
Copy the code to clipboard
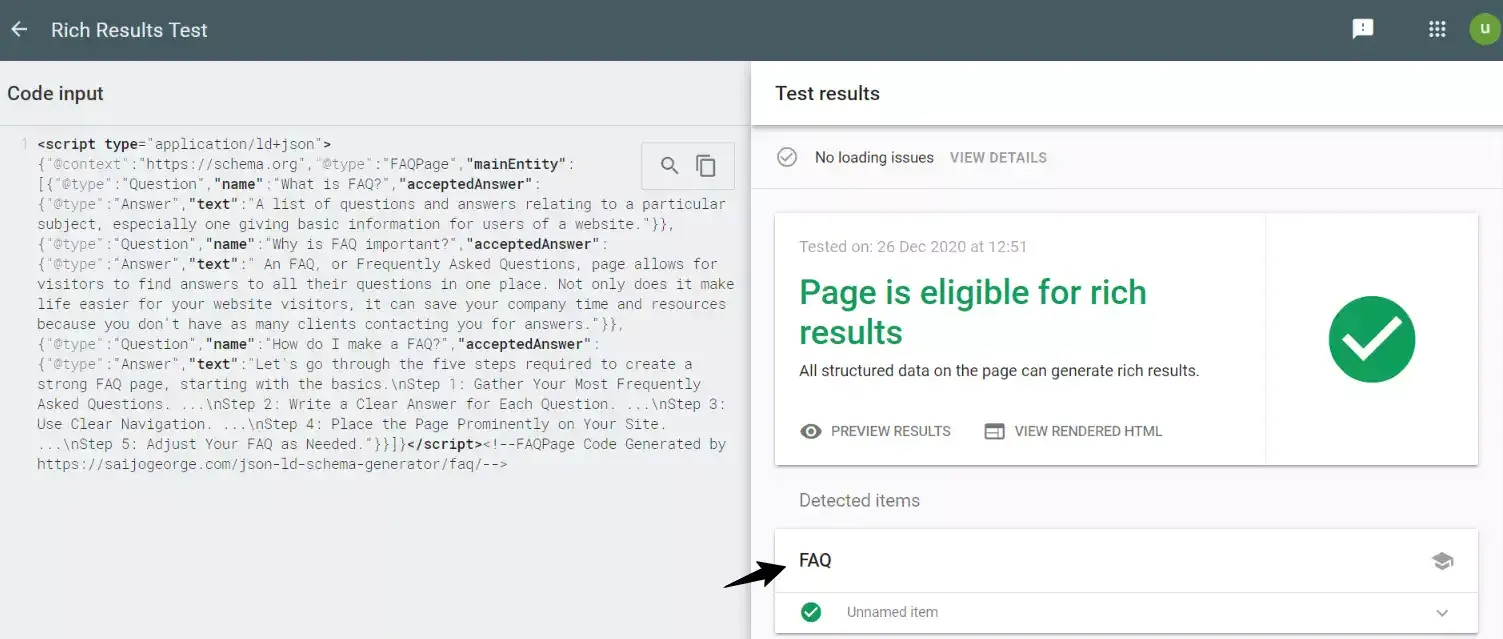706,166
